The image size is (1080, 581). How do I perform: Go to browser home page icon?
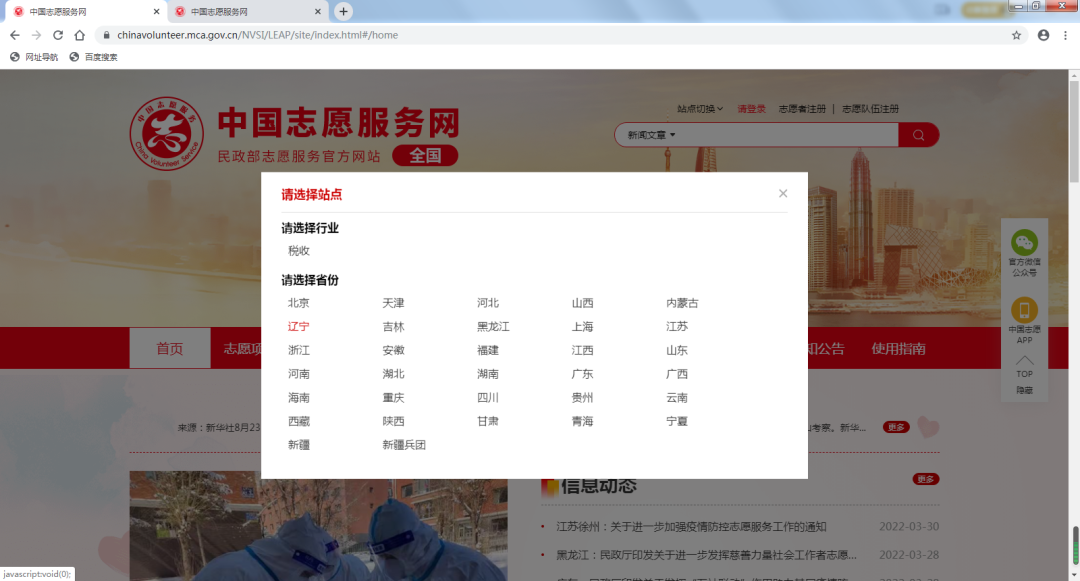click(80, 35)
